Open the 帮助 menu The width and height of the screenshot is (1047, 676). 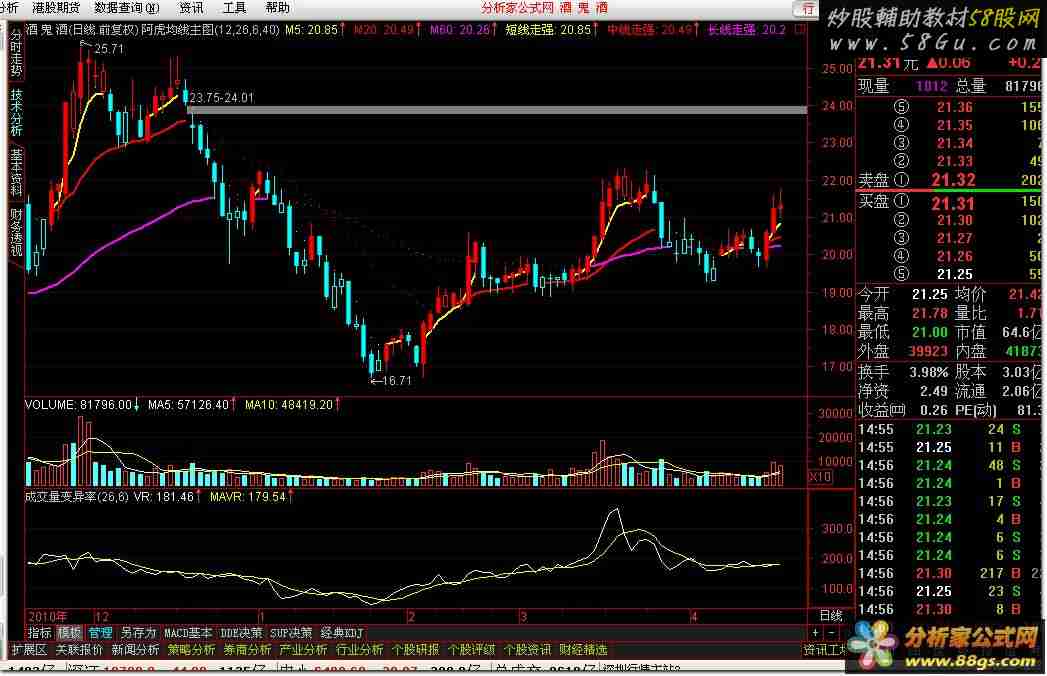click(277, 8)
